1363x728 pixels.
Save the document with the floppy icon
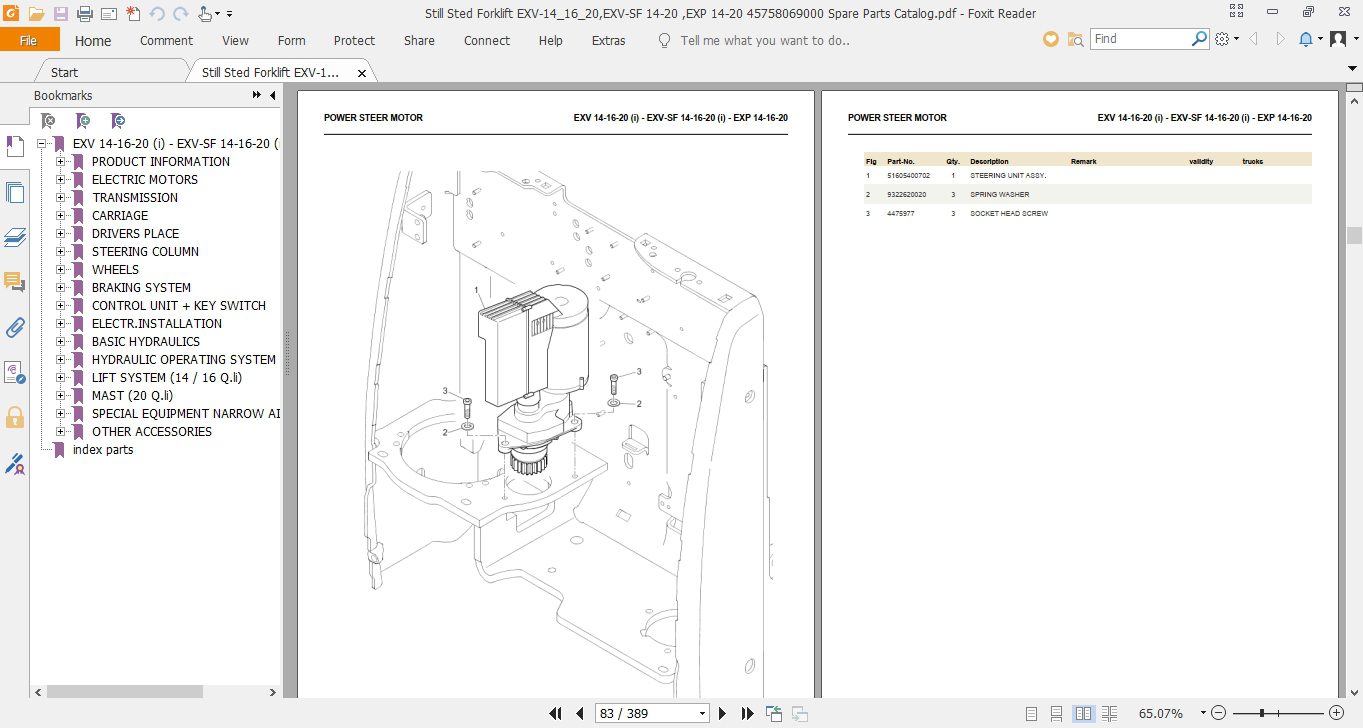(x=60, y=14)
